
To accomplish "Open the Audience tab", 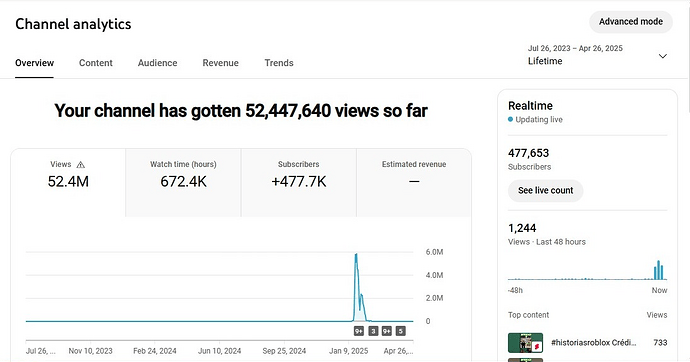I will 158,63.
